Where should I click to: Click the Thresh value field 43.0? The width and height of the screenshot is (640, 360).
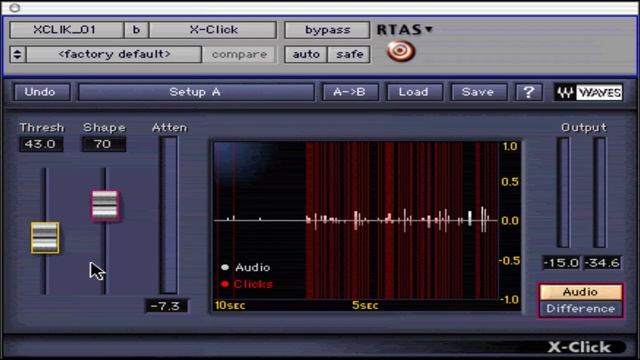tap(41, 144)
